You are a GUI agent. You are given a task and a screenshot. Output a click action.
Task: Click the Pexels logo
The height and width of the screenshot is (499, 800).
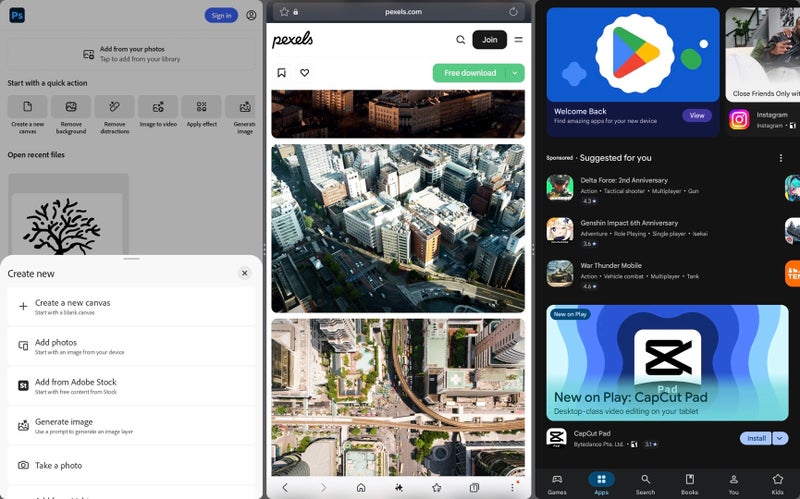tap(292, 39)
